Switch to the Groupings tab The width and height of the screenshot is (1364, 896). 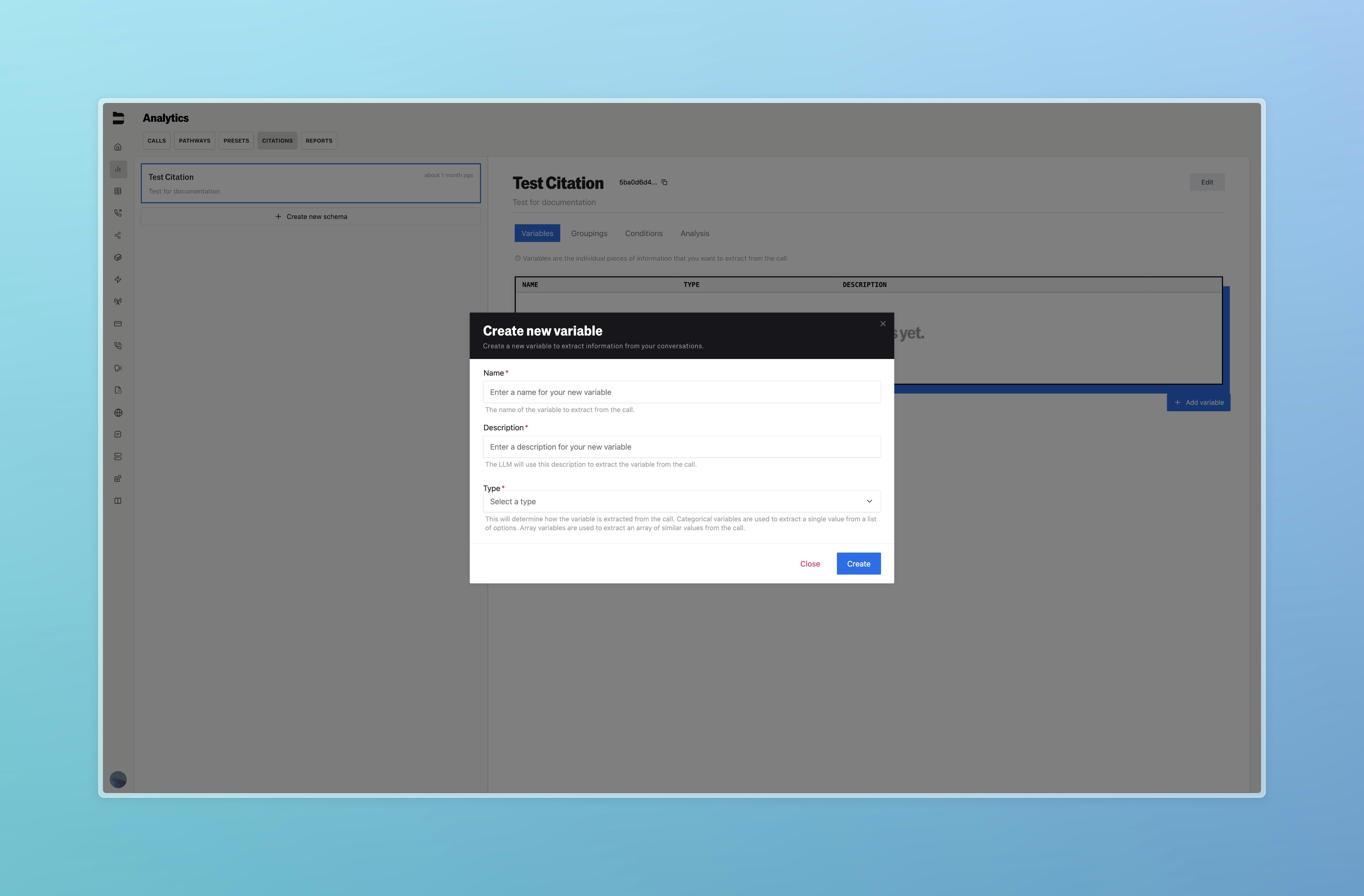[x=589, y=233]
